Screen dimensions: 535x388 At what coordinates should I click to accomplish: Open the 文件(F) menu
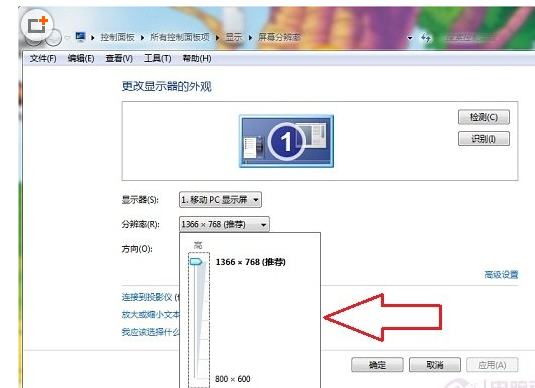pyautogui.click(x=43, y=58)
